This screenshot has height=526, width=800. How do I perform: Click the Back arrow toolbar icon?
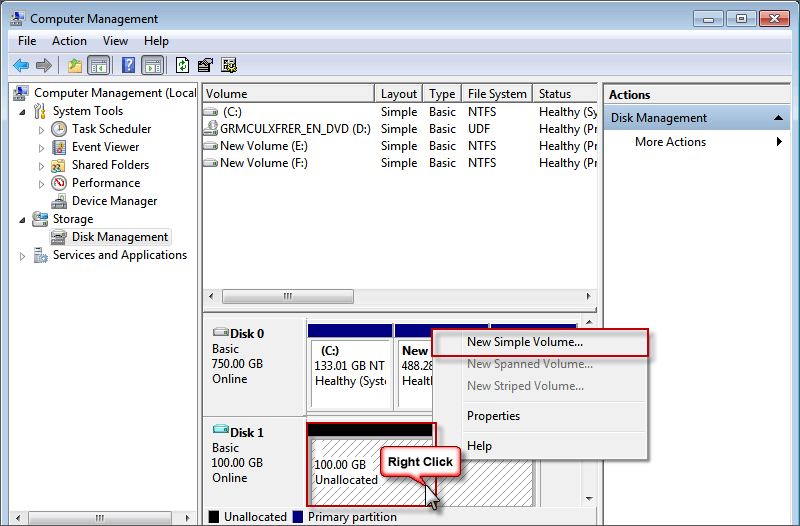[x=21, y=65]
